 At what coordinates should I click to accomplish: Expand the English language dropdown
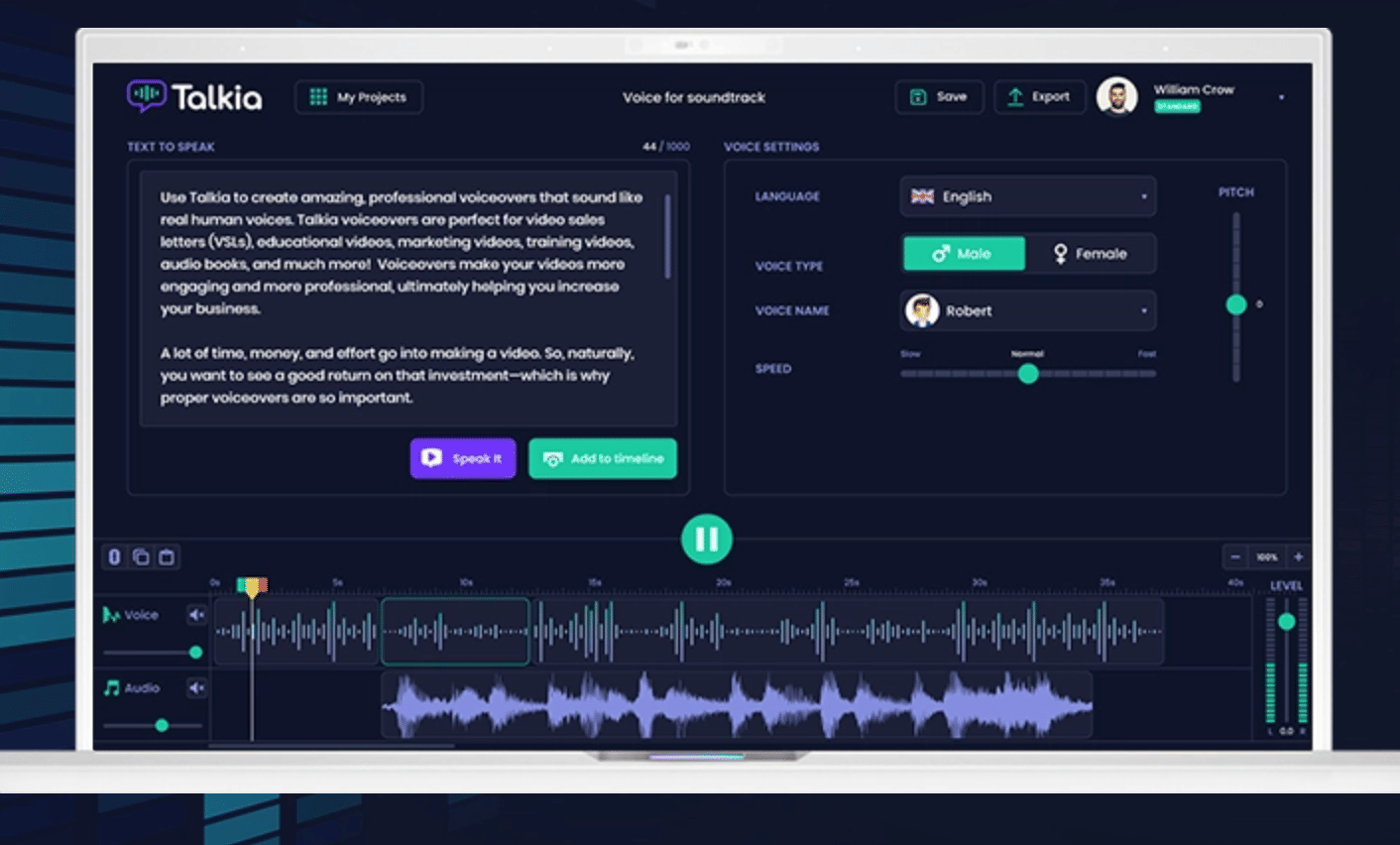click(x=1027, y=196)
